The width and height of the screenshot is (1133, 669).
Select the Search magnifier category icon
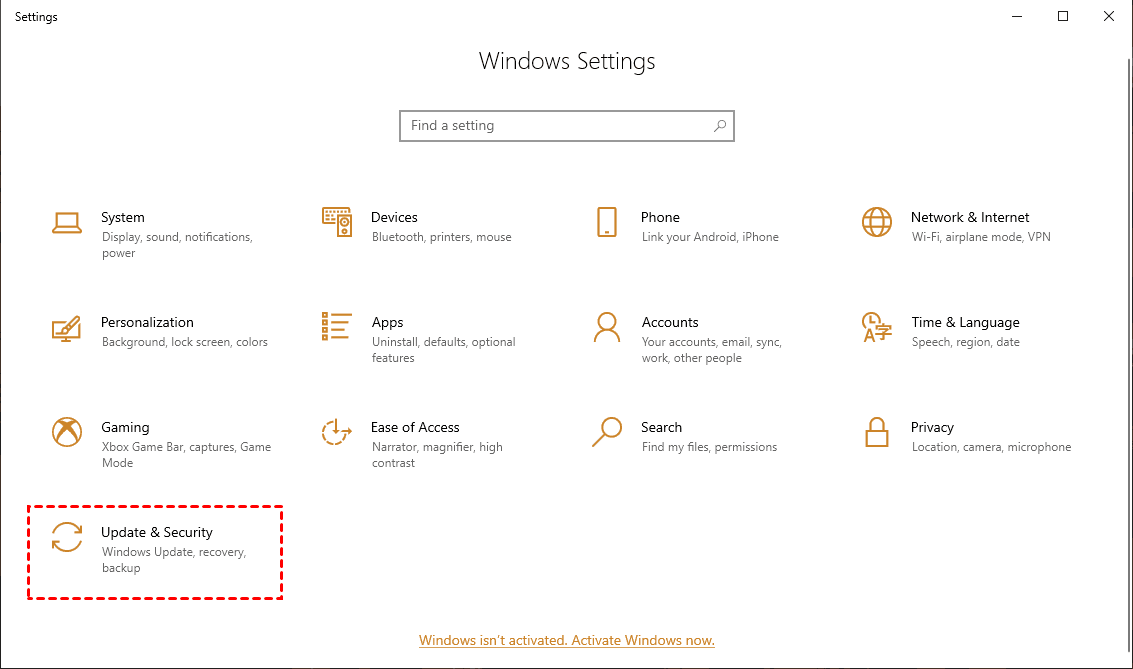pyautogui.click(x=607, y=432)
